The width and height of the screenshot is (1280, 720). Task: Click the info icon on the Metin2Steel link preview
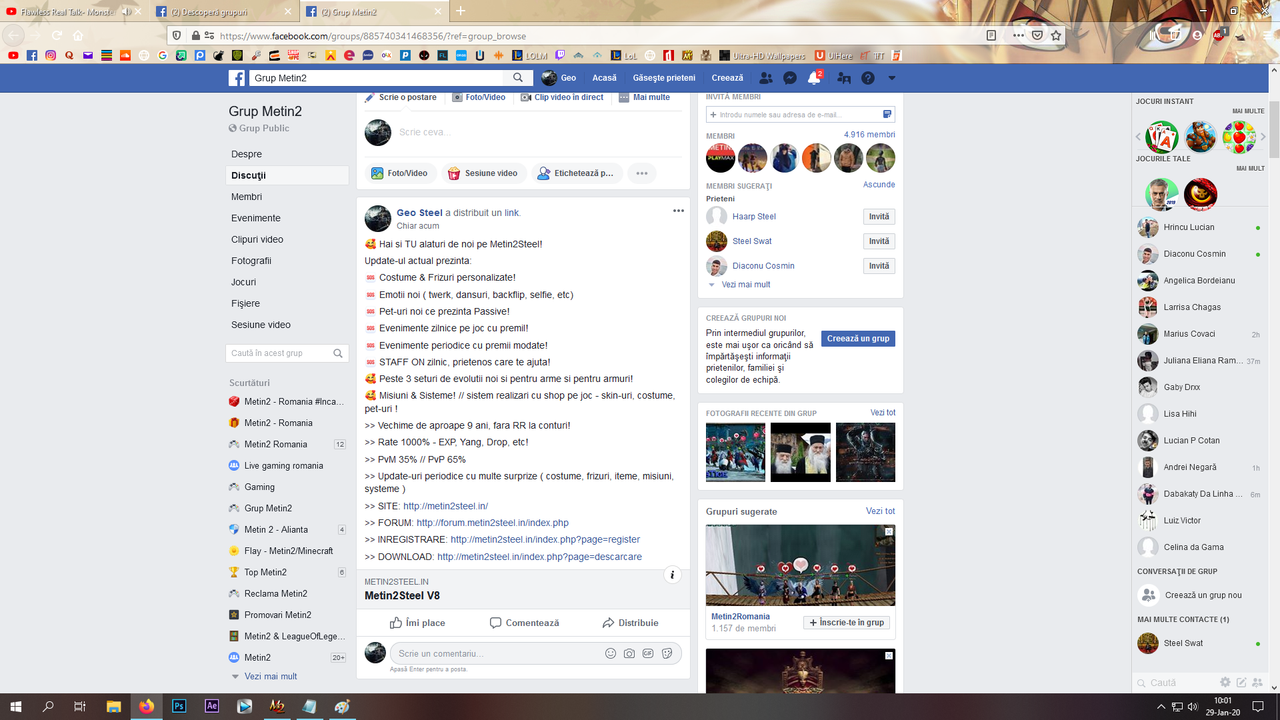click(673, 575)
